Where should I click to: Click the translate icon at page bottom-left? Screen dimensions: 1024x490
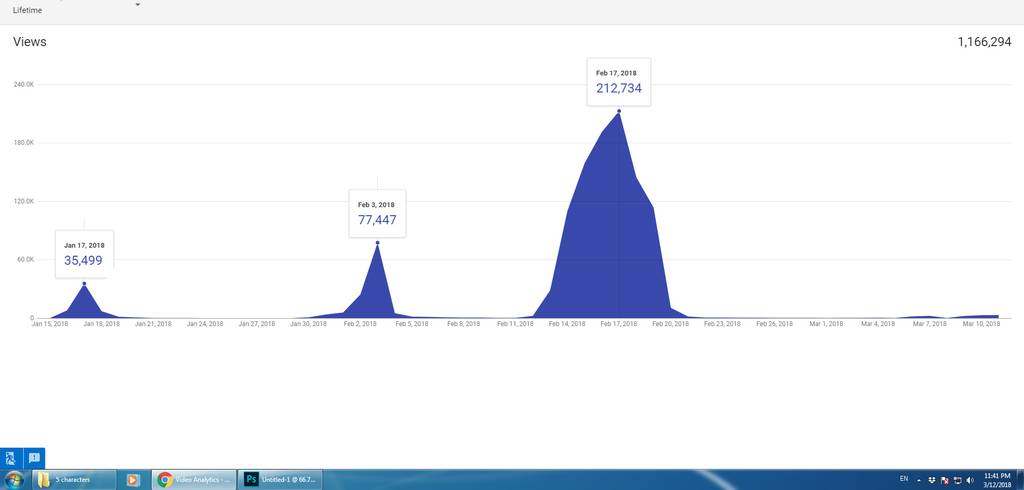coord(11,458)
